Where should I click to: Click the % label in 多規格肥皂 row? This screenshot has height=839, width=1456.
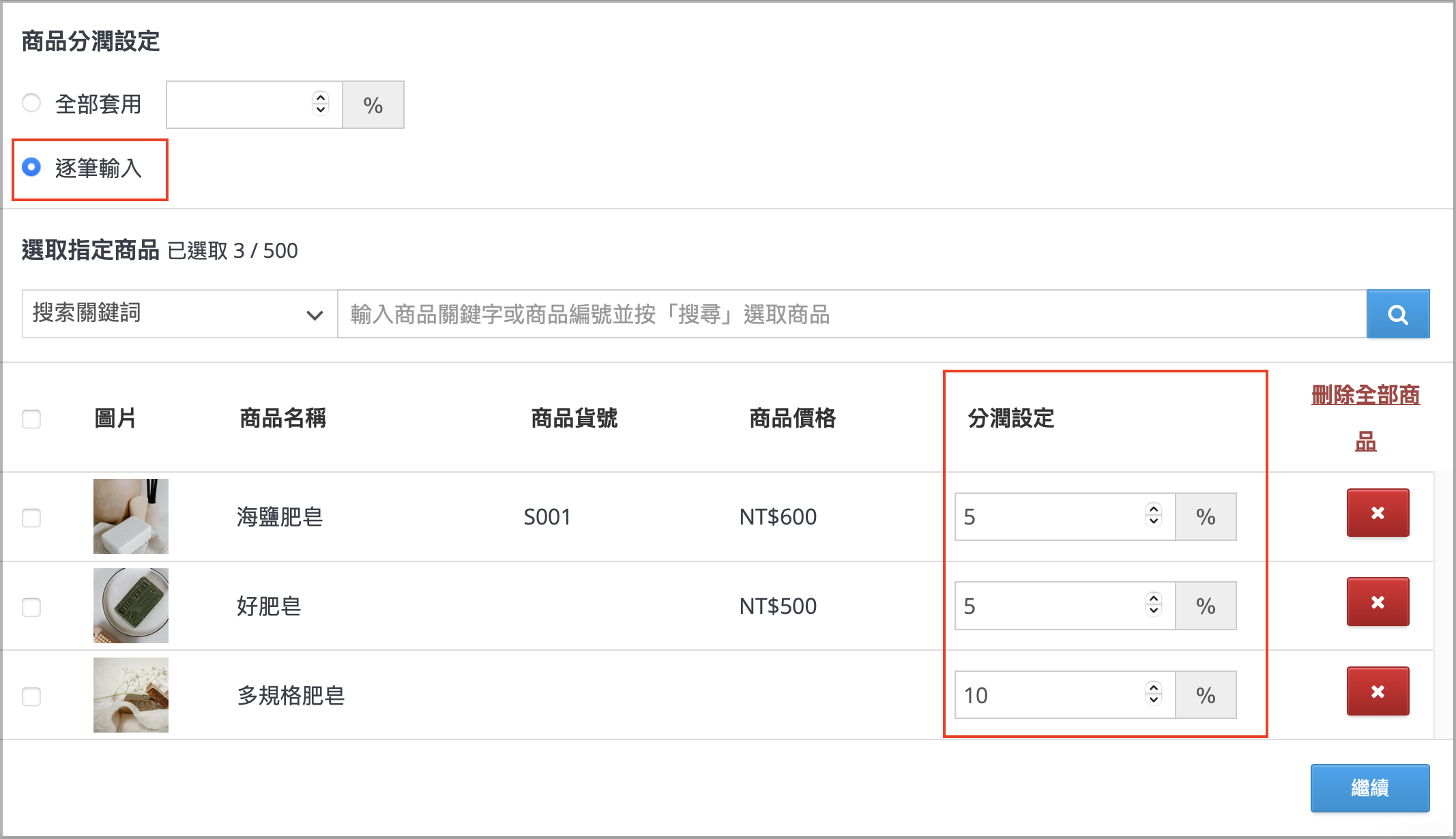[x=1206, y=695]
